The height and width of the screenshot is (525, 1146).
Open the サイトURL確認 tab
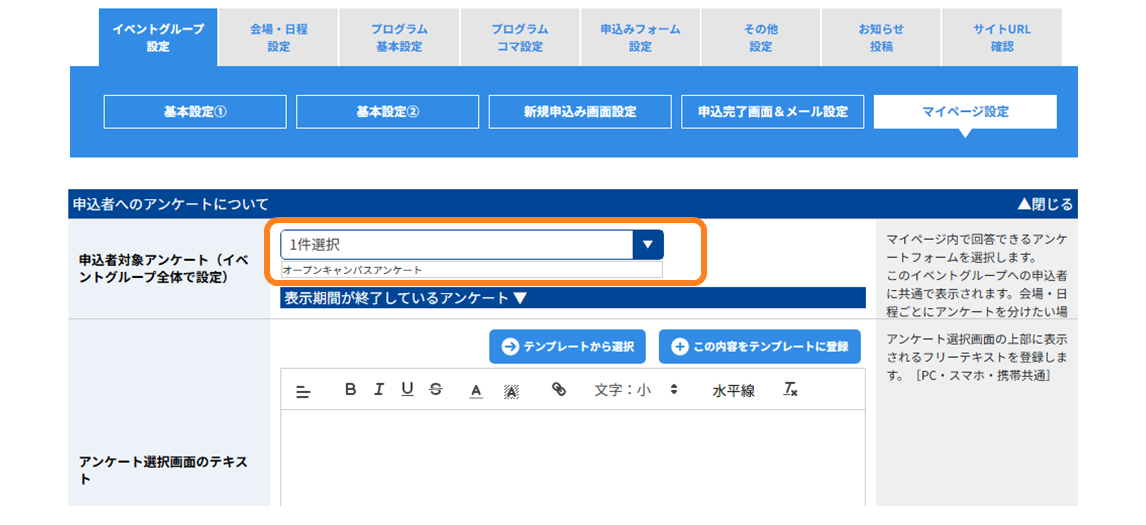[x=1001, y=37]
